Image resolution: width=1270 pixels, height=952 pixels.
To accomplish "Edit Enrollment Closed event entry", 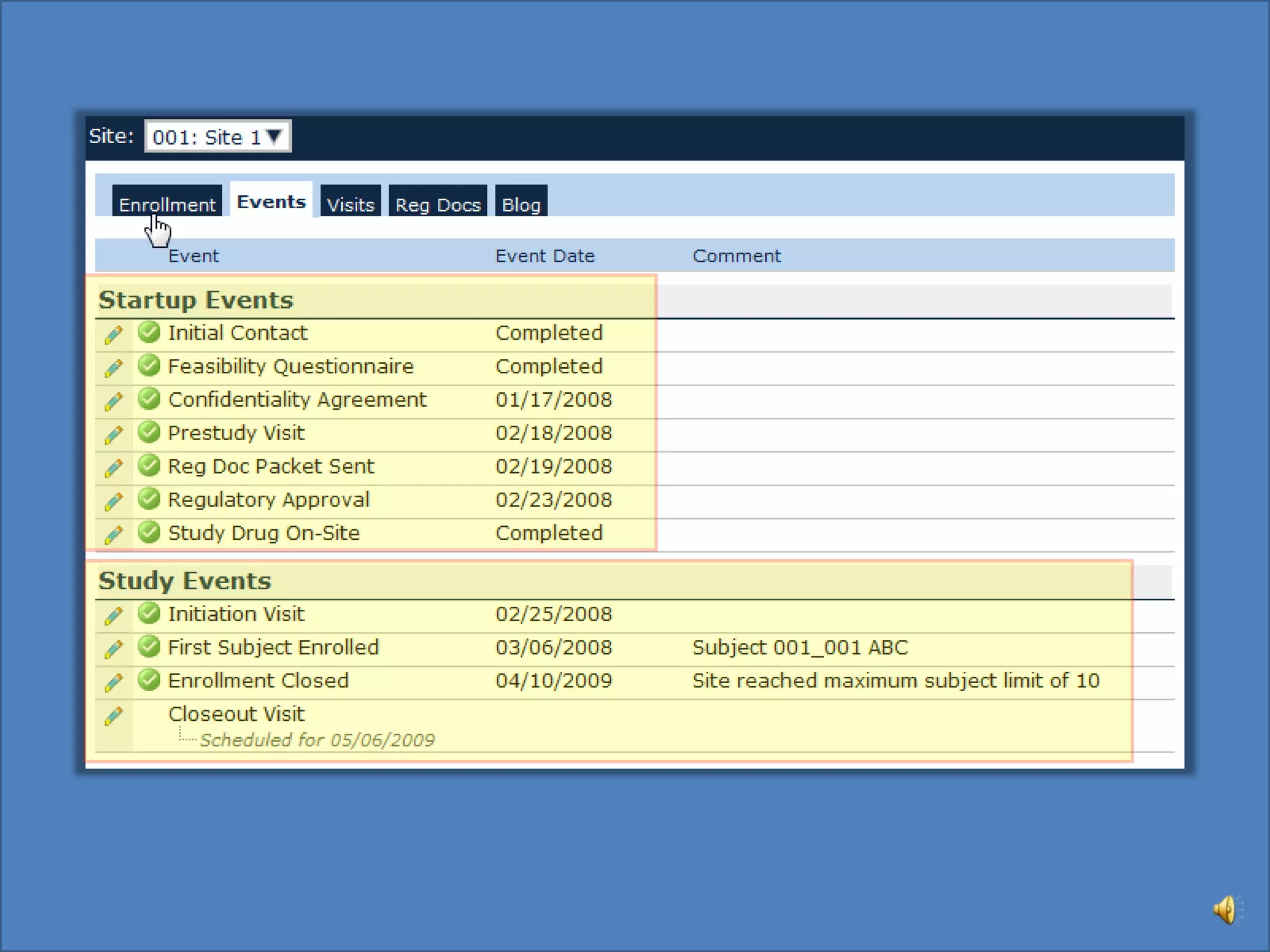I will 113,682.
